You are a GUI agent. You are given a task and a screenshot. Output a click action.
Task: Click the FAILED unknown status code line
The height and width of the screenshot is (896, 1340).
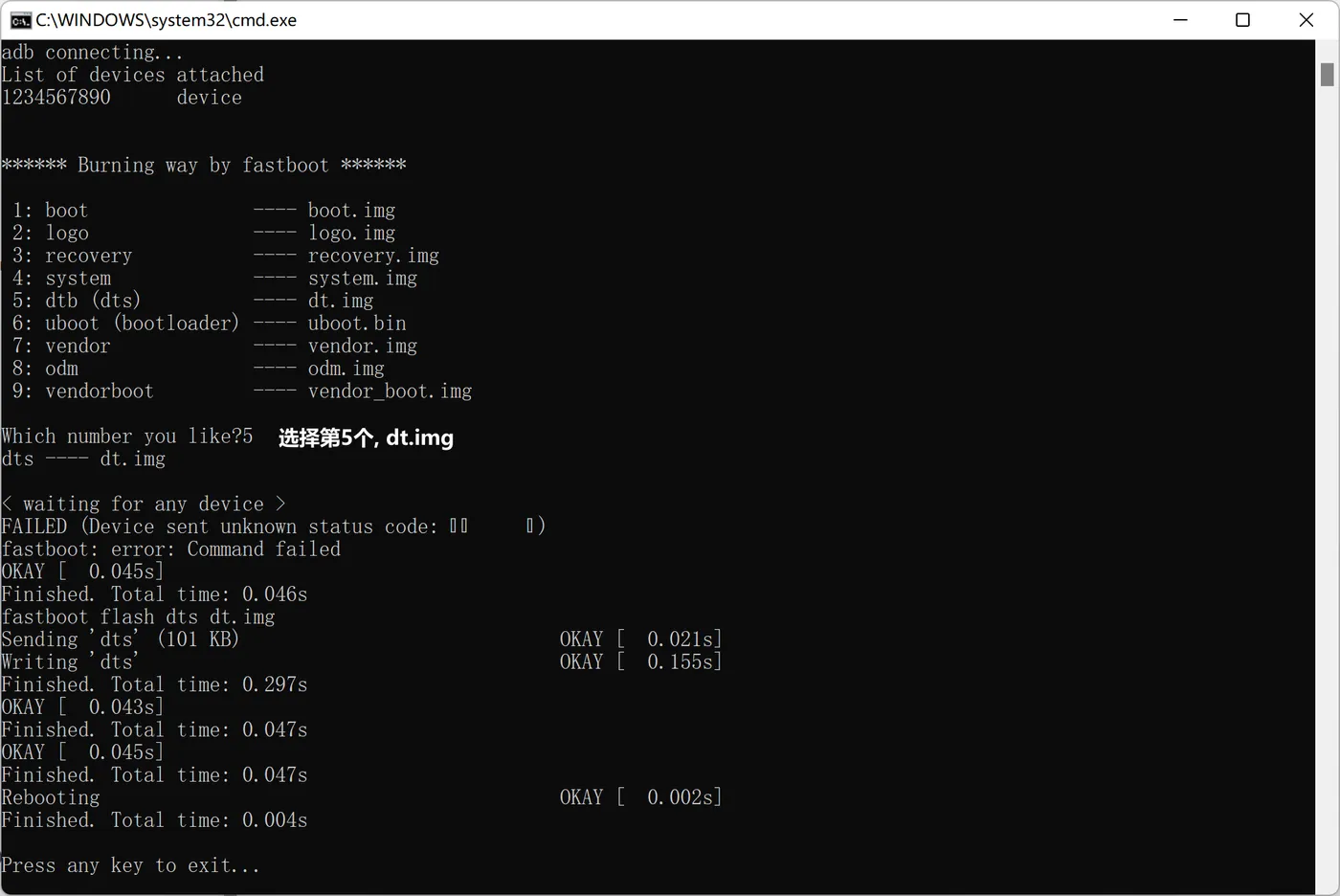pyautogui.click(x=274, y=526)
